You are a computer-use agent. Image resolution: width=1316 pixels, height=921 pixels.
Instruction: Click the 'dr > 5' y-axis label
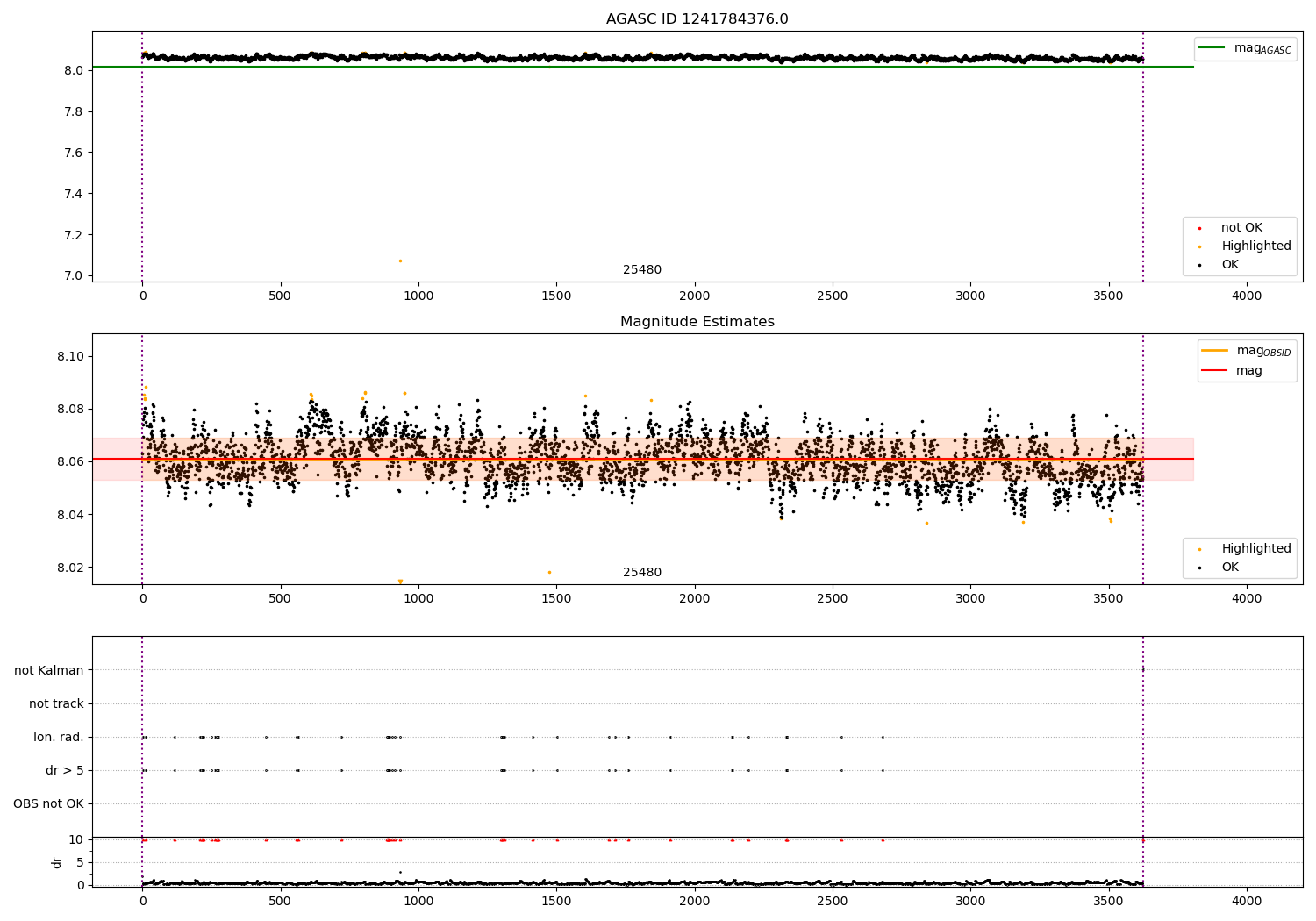[65, 771]
